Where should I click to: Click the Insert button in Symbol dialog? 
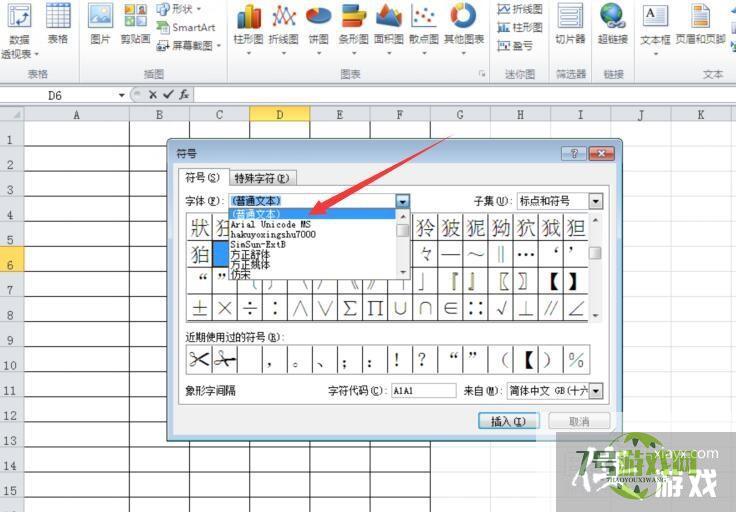pyautogui.click(x=508, y=421)
